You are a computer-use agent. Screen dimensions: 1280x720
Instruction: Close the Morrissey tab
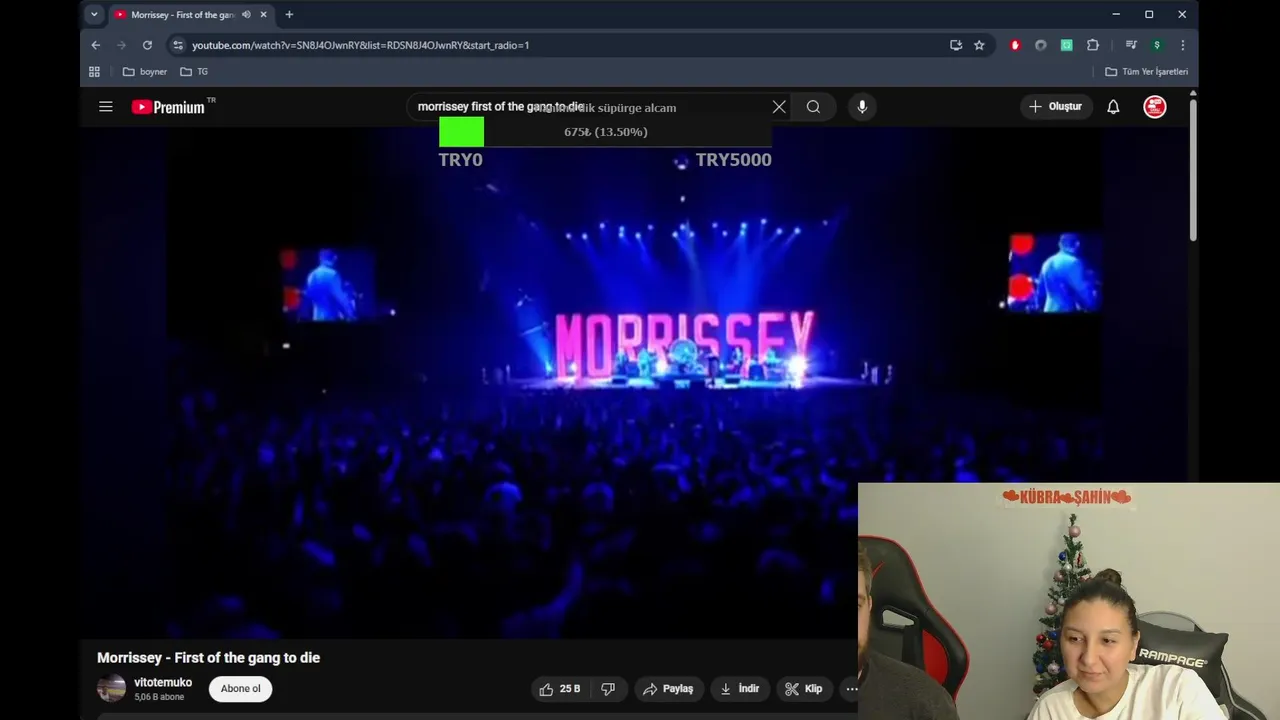(264, 15)
